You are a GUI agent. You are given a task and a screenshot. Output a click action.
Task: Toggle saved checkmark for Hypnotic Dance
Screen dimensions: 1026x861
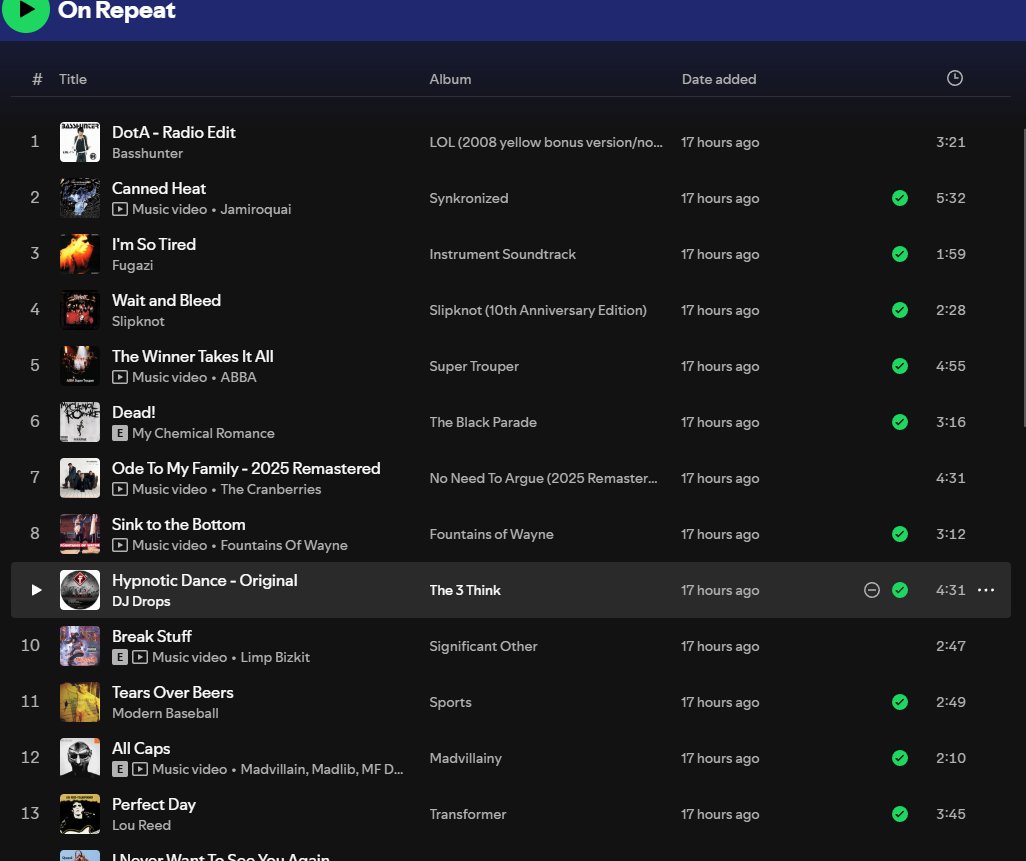coord(900,590)
